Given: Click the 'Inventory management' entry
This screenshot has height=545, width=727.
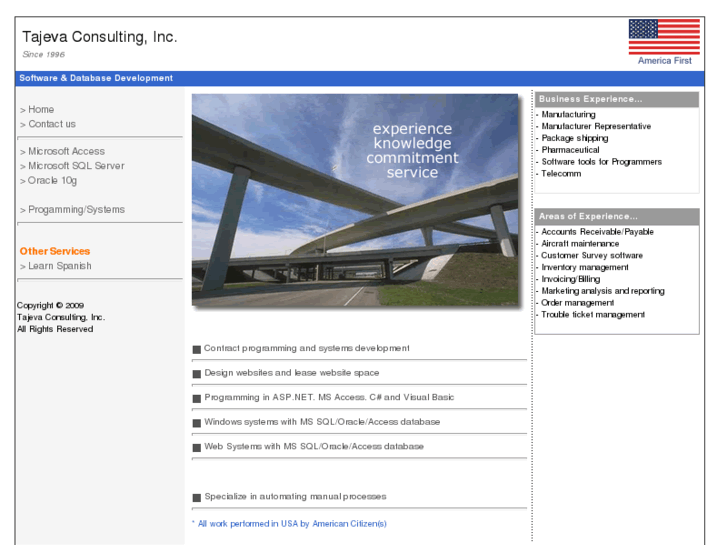Looking at the screenshot, I should click(x=585, y=267).
